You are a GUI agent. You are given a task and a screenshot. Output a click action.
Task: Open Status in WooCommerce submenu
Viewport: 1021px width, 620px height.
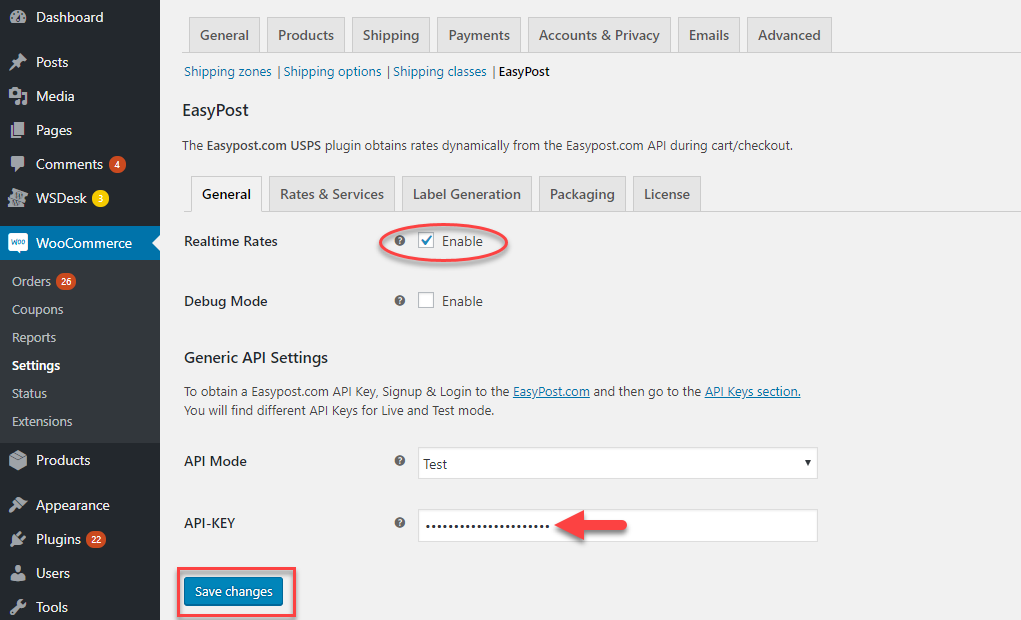click(x=29, y=393)
